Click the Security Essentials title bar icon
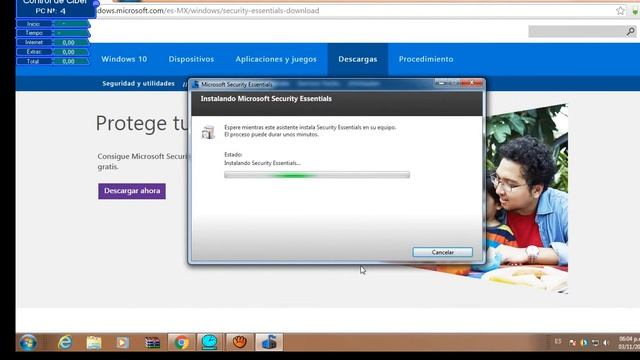This screenshot has width=640, height=360. click(196, 84)
